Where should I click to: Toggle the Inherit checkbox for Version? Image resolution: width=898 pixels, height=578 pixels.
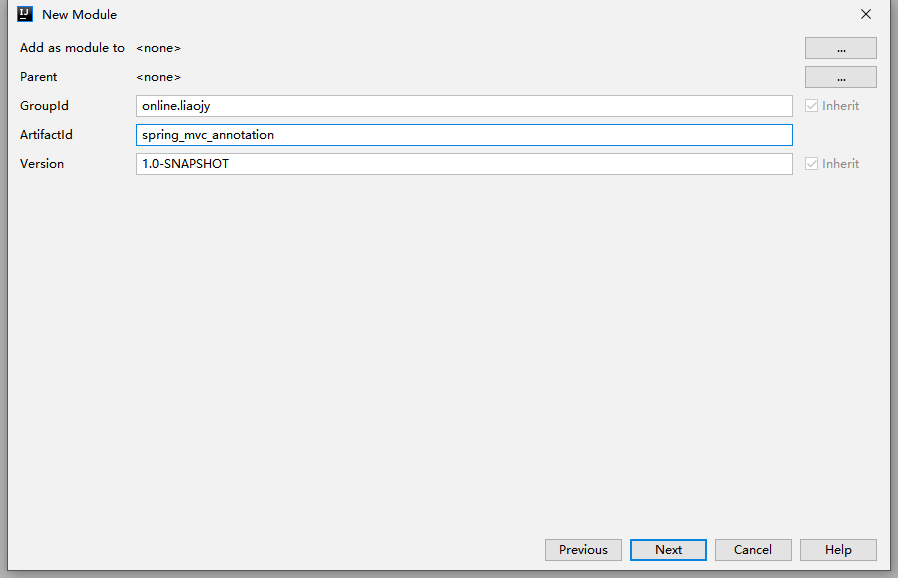click(811, 163)
